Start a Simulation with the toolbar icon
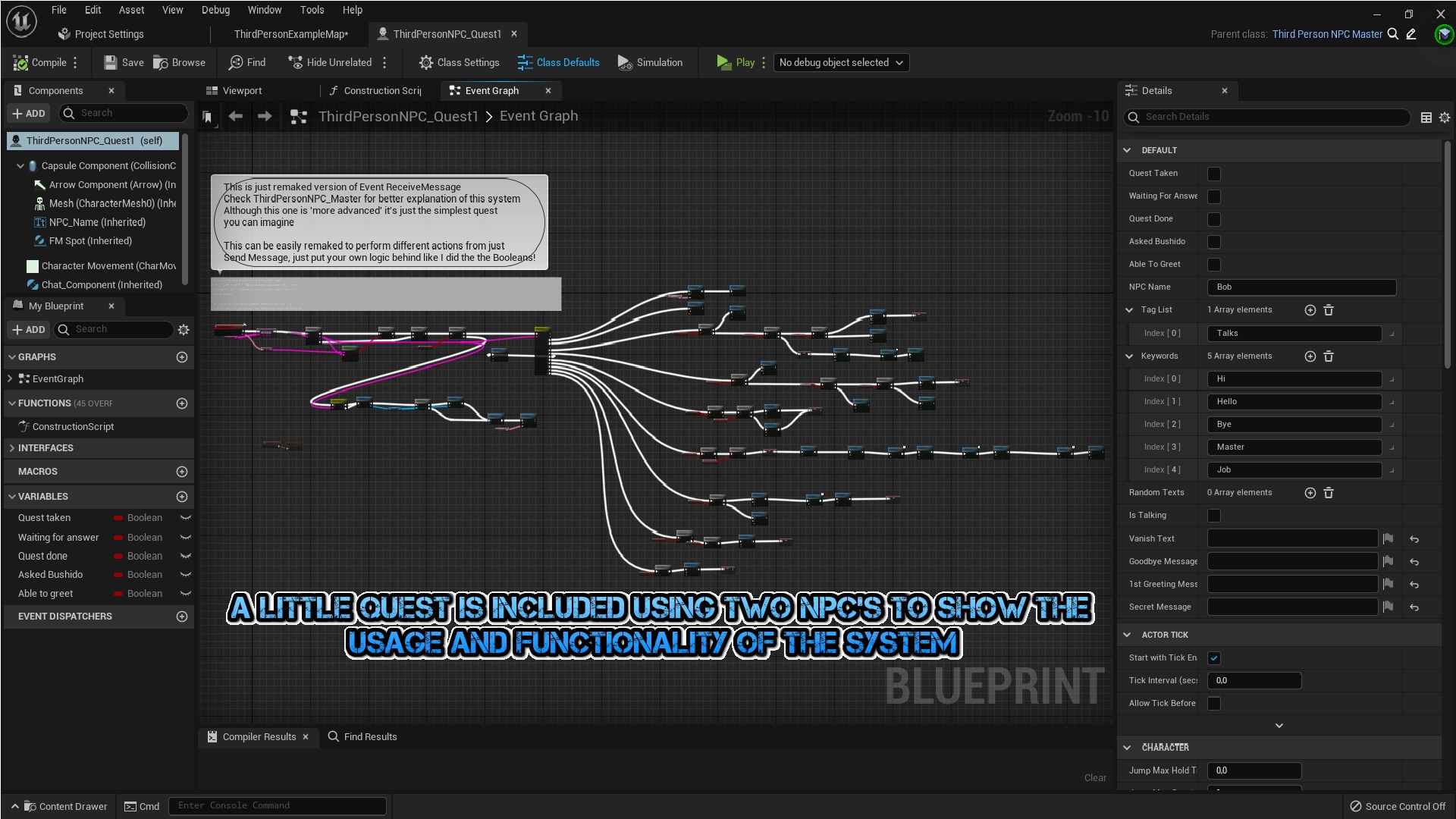Viewport: 1456px width, 819px height. pyautogui.click(x=624, y=62)
